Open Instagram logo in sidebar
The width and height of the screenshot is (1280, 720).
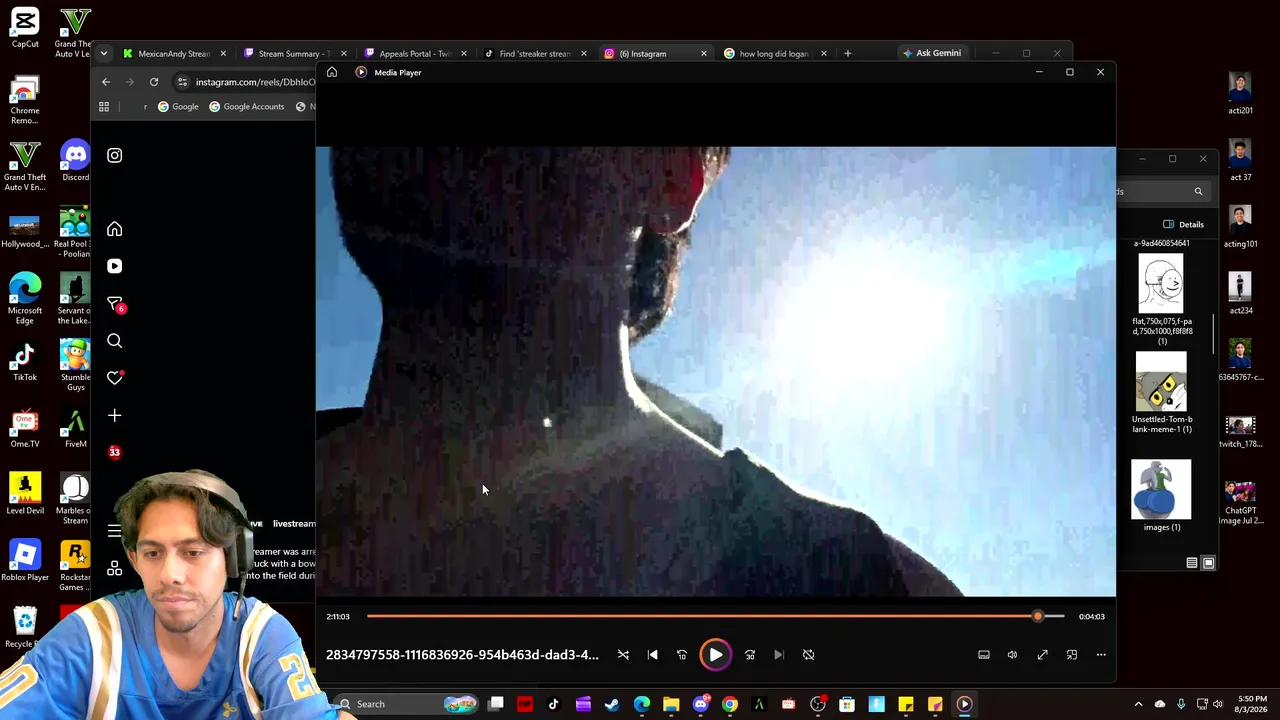(115, 156)
